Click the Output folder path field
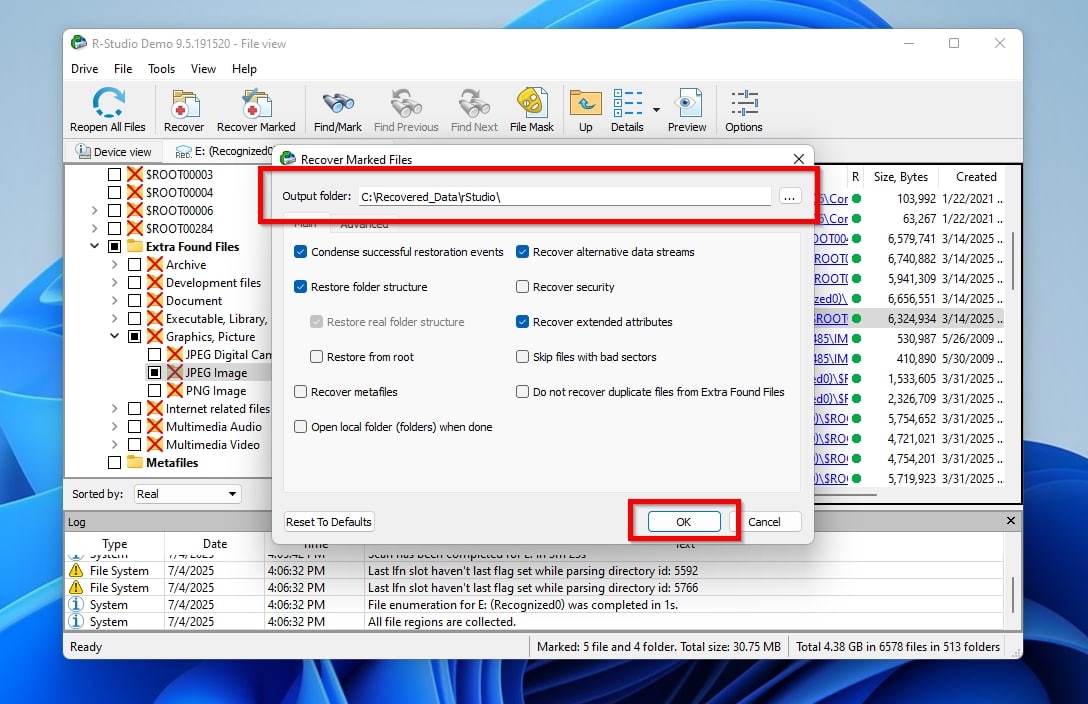This screenshot has width=1088, height=704. pyautogui.click(x=564, y=197)
